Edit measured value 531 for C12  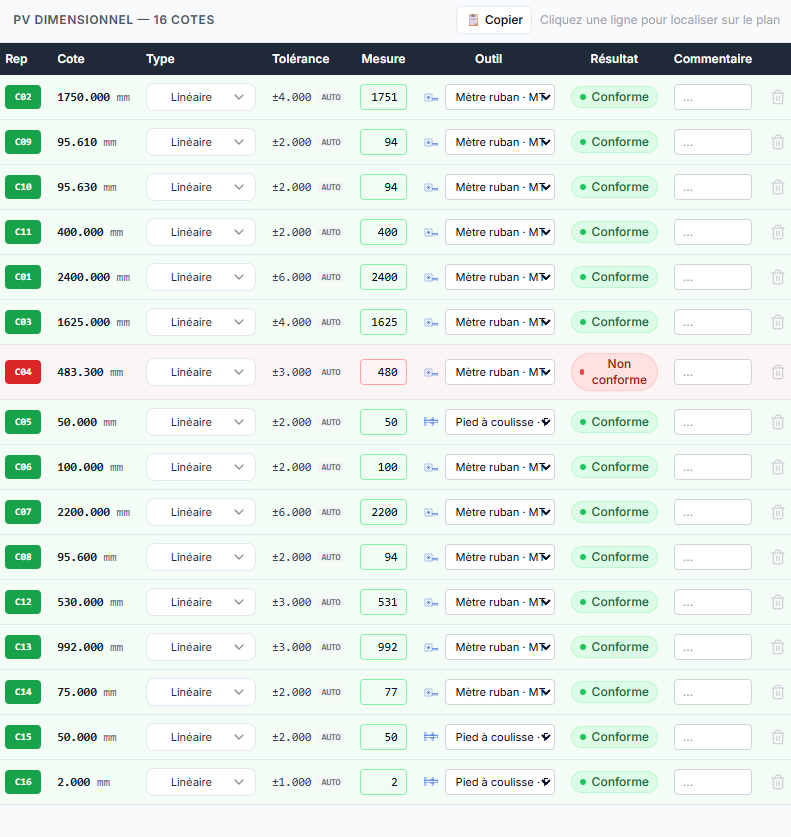click(383, 602)
